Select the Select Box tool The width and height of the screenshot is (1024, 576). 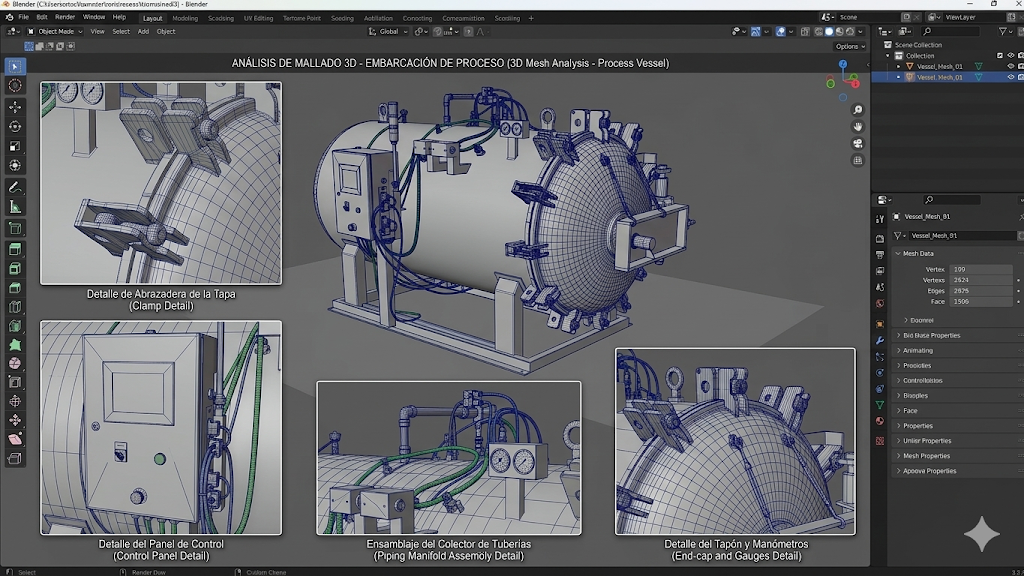(15, 67)
